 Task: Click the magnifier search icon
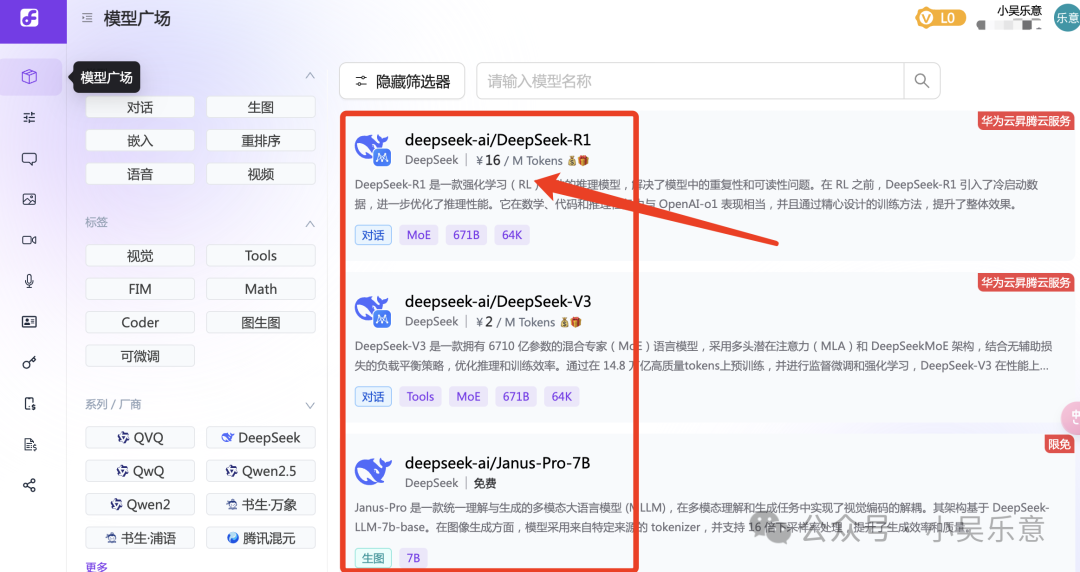click(922, 81)
